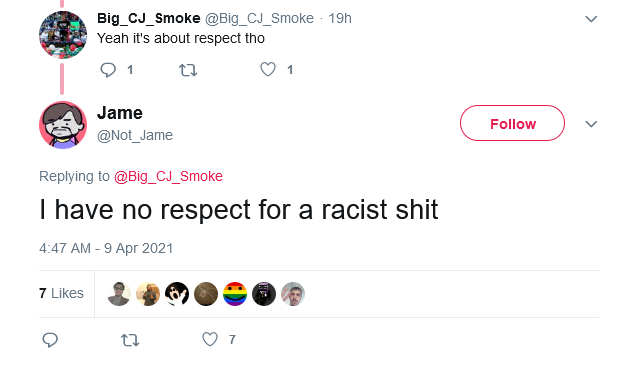Open the 19h timestamp on first tweet
This screenshot has height=376, width=636.
pos(339,18)
